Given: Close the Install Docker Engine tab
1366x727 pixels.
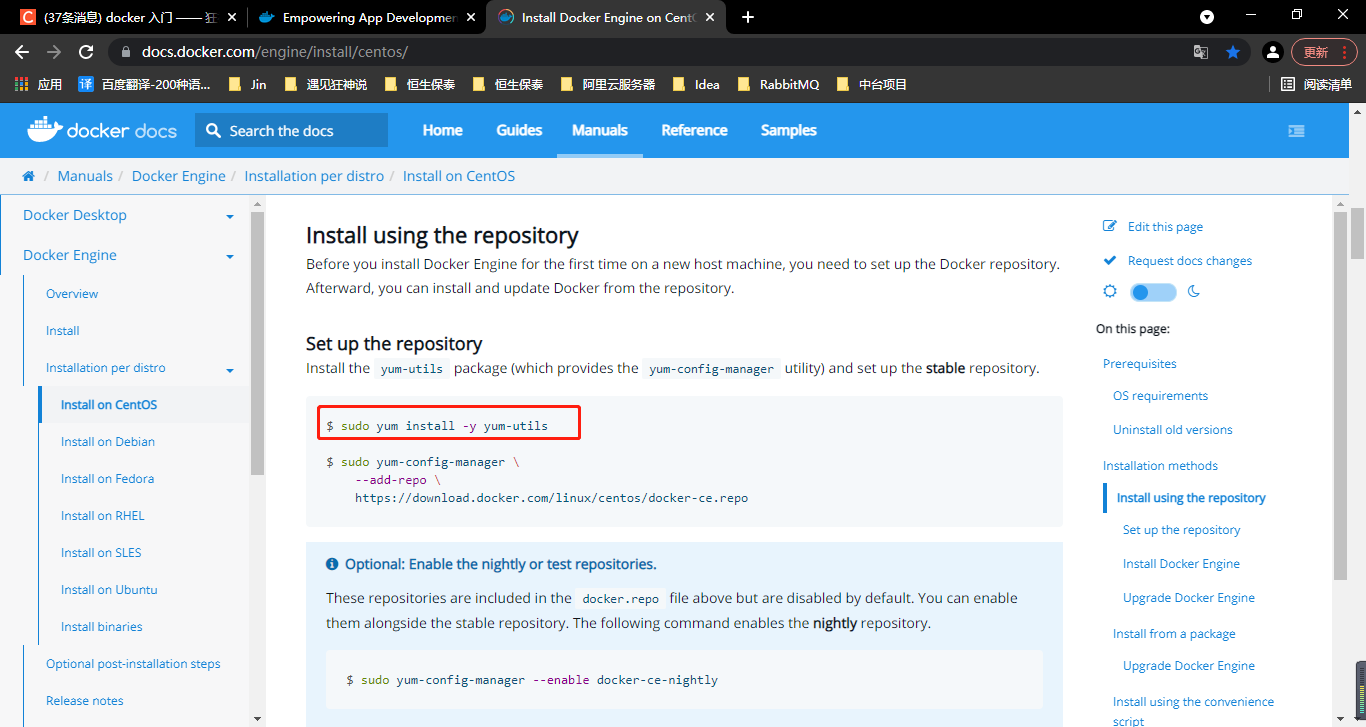Looking at the screenshot, I should pos(710,17).
